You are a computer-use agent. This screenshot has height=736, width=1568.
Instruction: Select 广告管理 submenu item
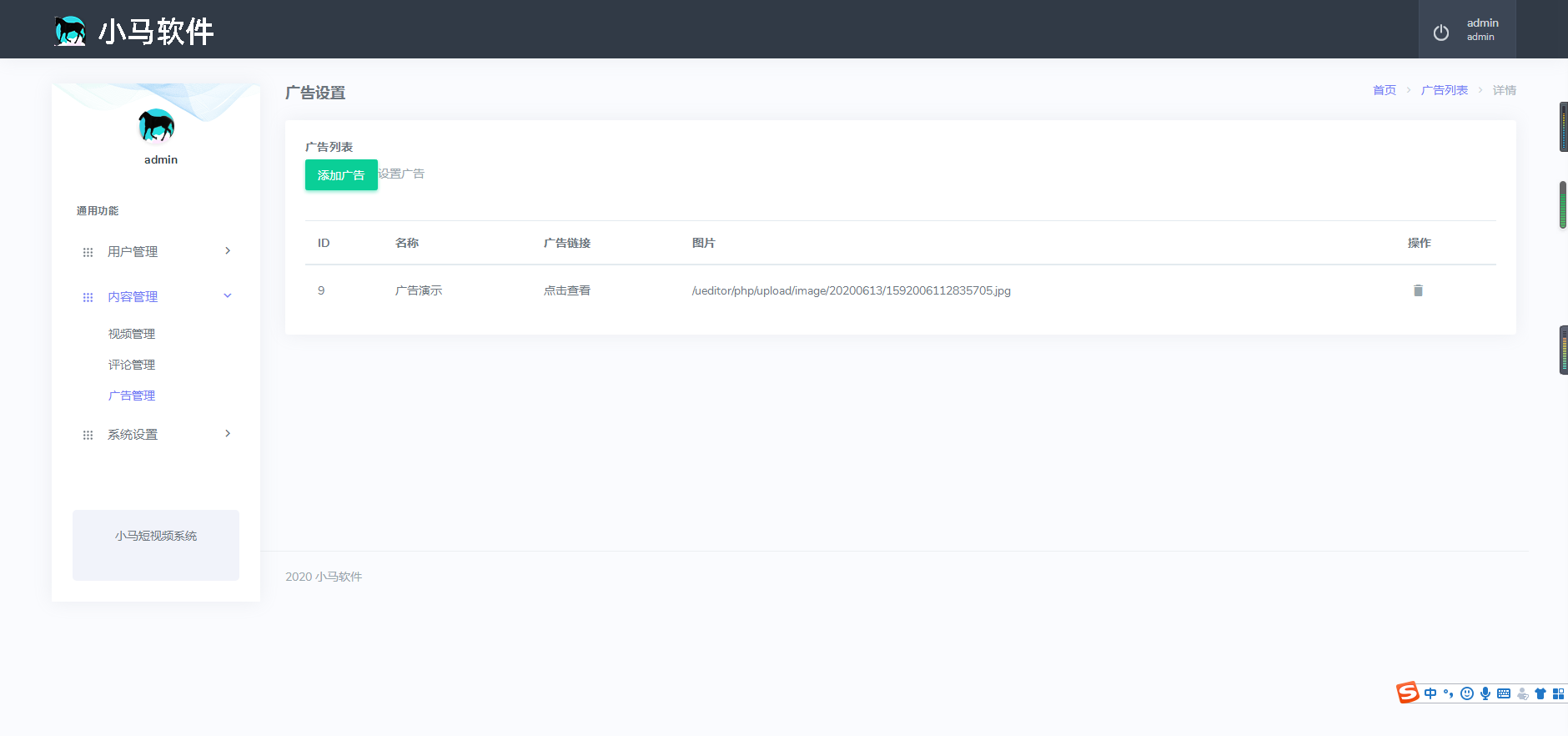pos(132,396)
